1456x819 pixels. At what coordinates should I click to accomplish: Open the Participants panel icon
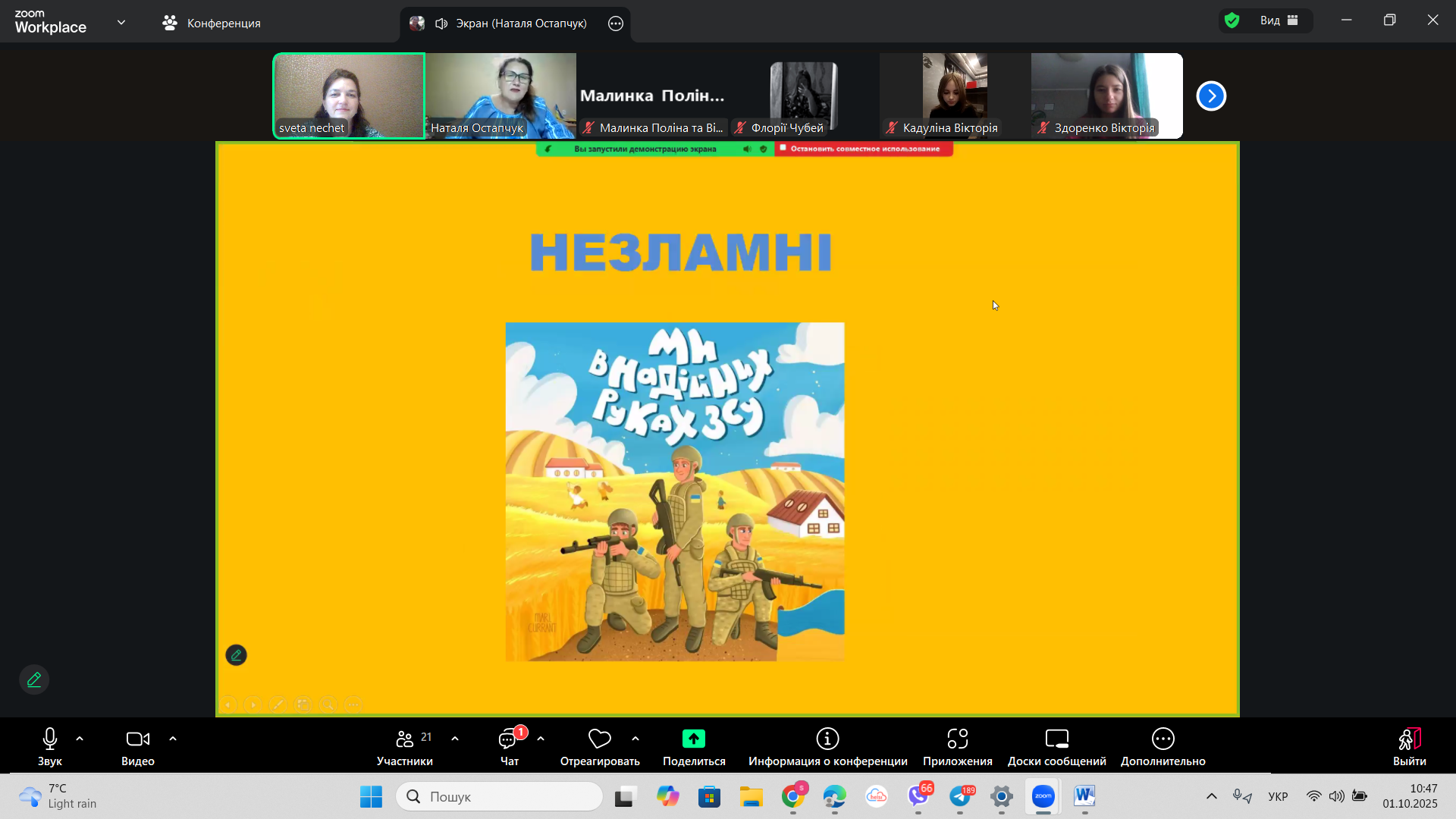[405, 739]
